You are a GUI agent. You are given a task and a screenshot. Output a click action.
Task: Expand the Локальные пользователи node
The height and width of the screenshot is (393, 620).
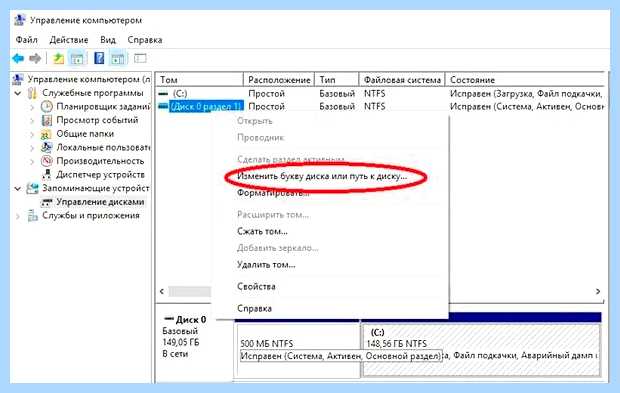(32, 147)
